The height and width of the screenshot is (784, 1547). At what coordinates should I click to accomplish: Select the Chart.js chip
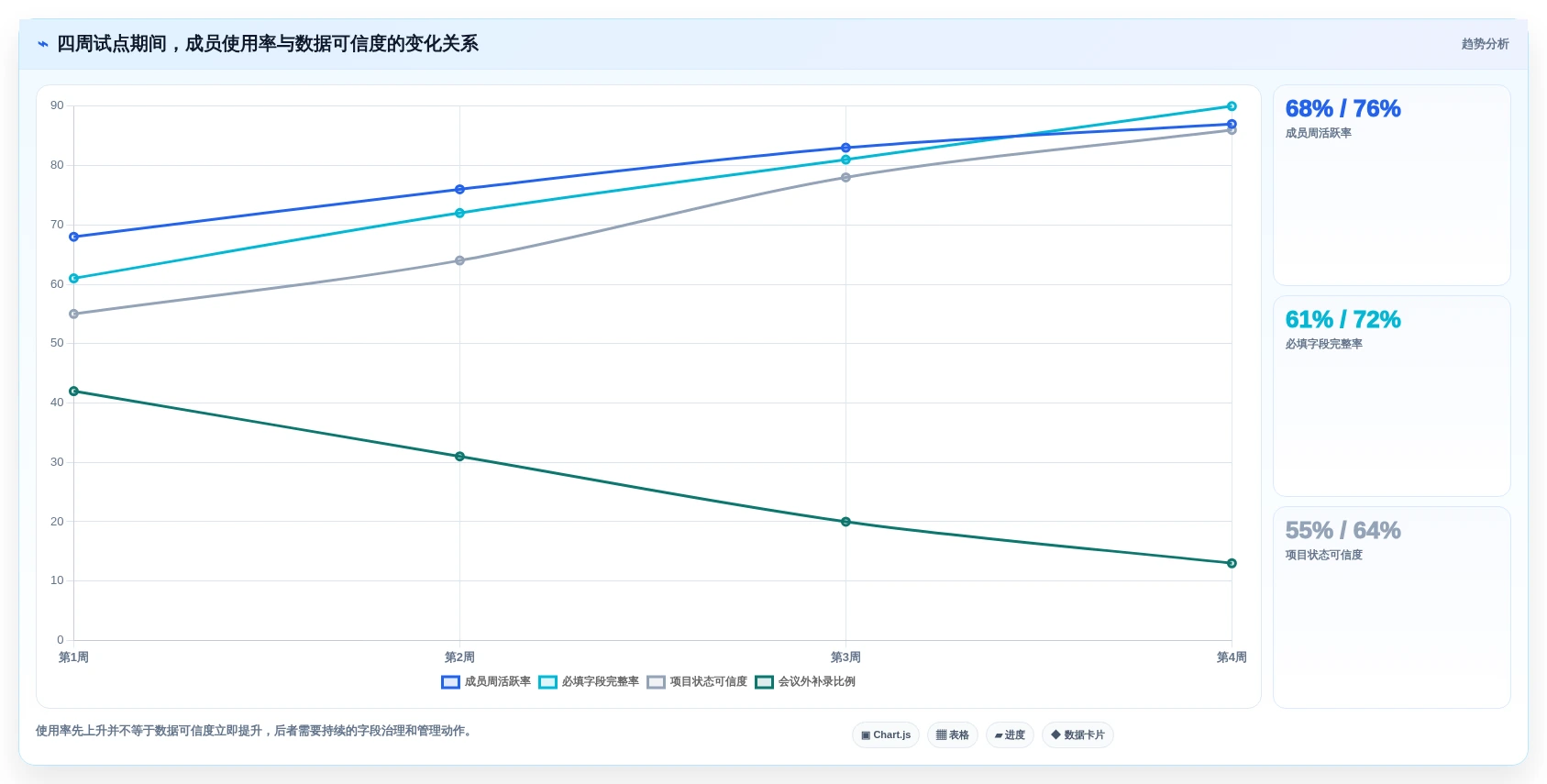tap(886, 735)
